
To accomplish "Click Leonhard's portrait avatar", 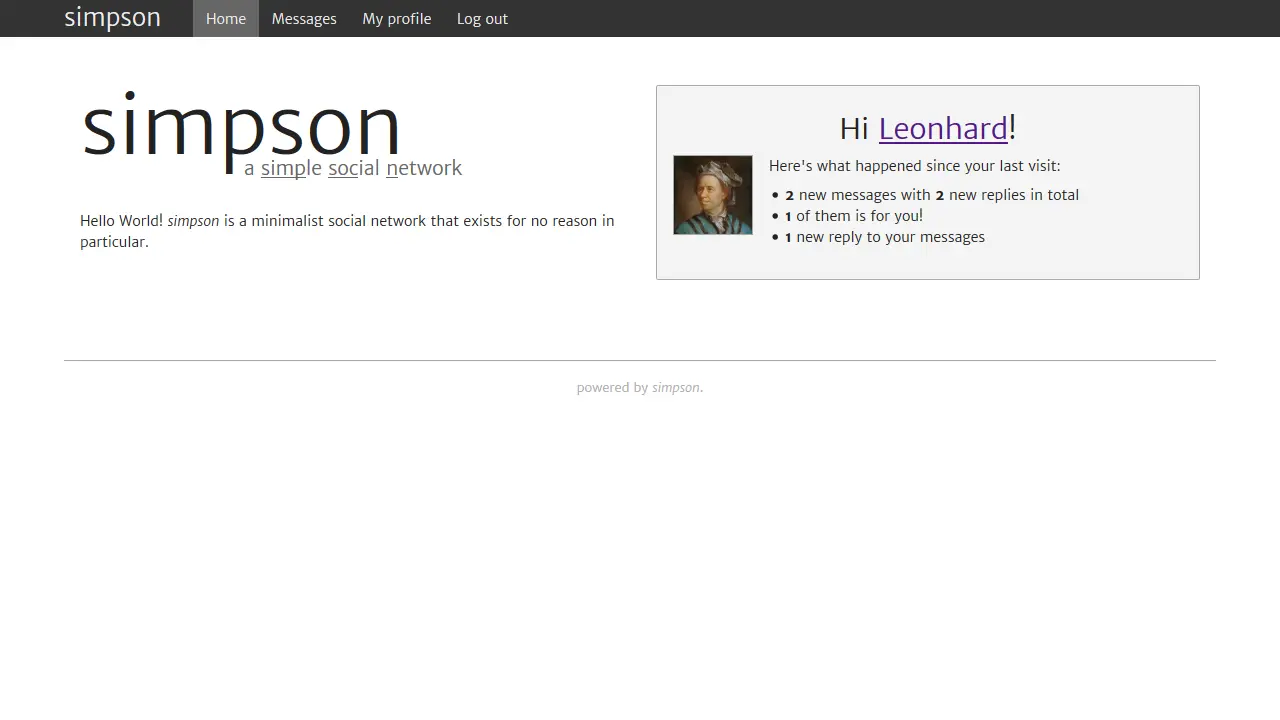I will point(713,195).
